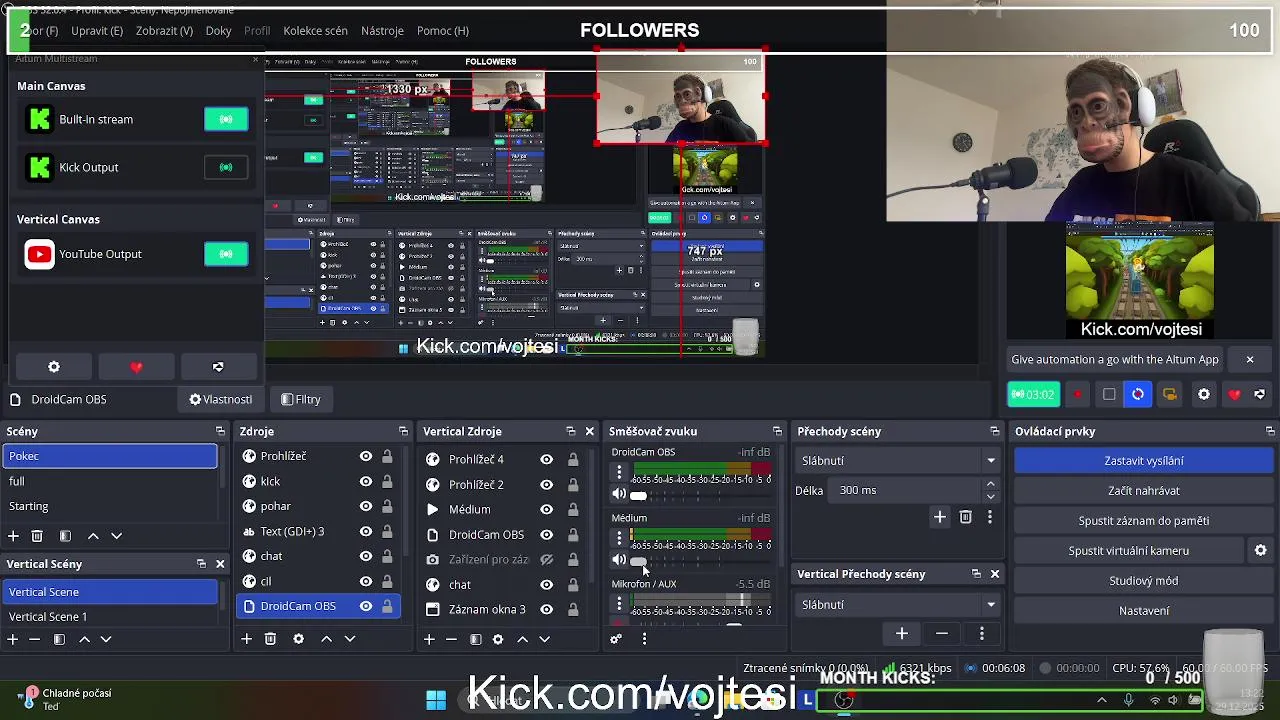Increase Délka duration with up arrow
1280x720 pixels.
coord(990,485)
